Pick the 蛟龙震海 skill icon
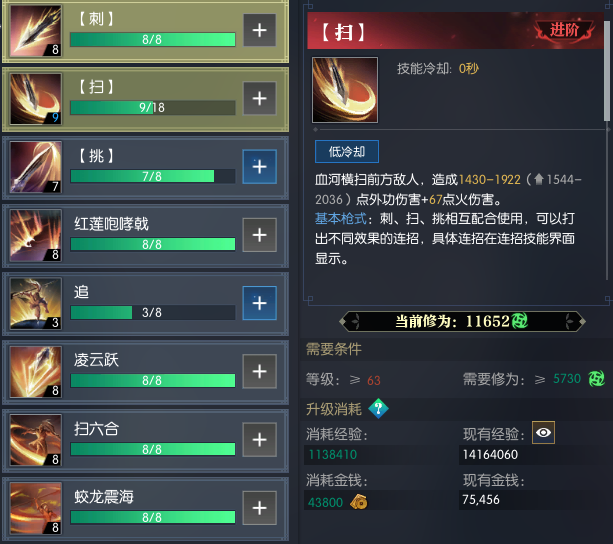Screen dimensions: 613x544 tap(36, 508)
